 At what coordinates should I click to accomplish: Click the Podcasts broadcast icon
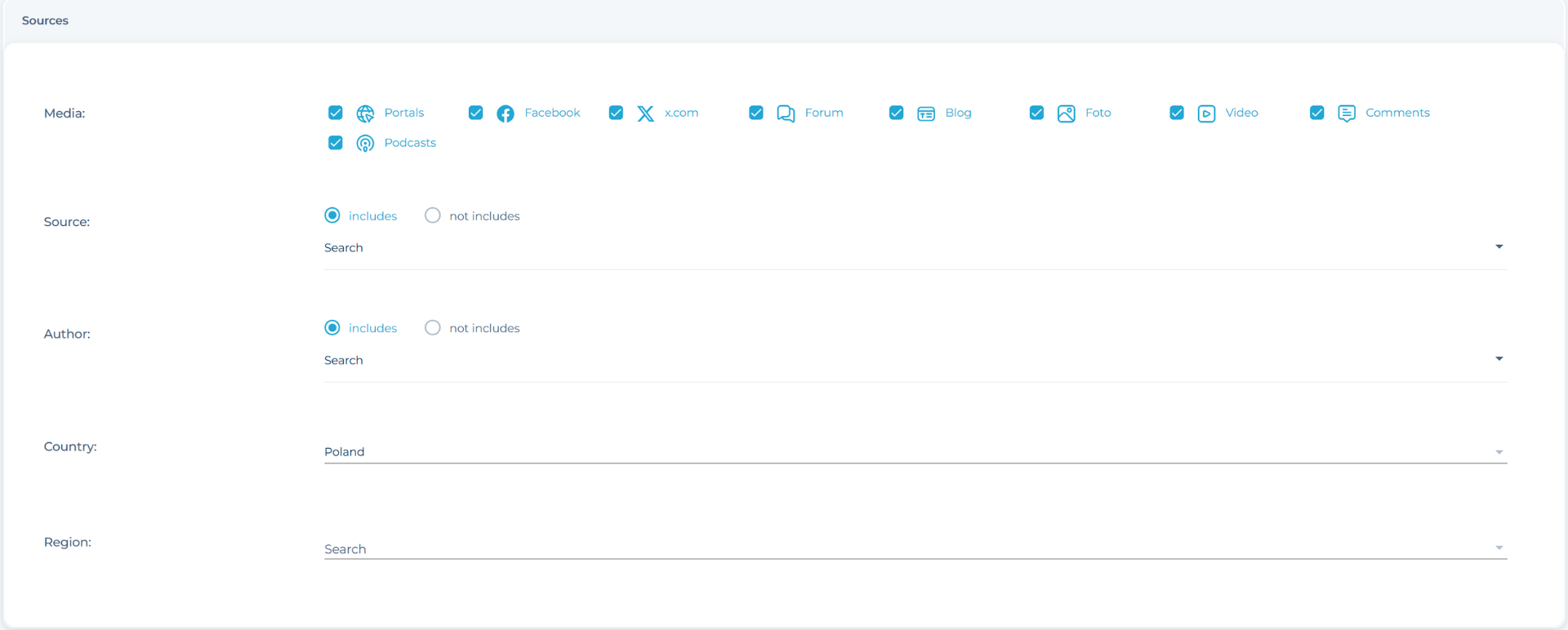pos(365,144)
